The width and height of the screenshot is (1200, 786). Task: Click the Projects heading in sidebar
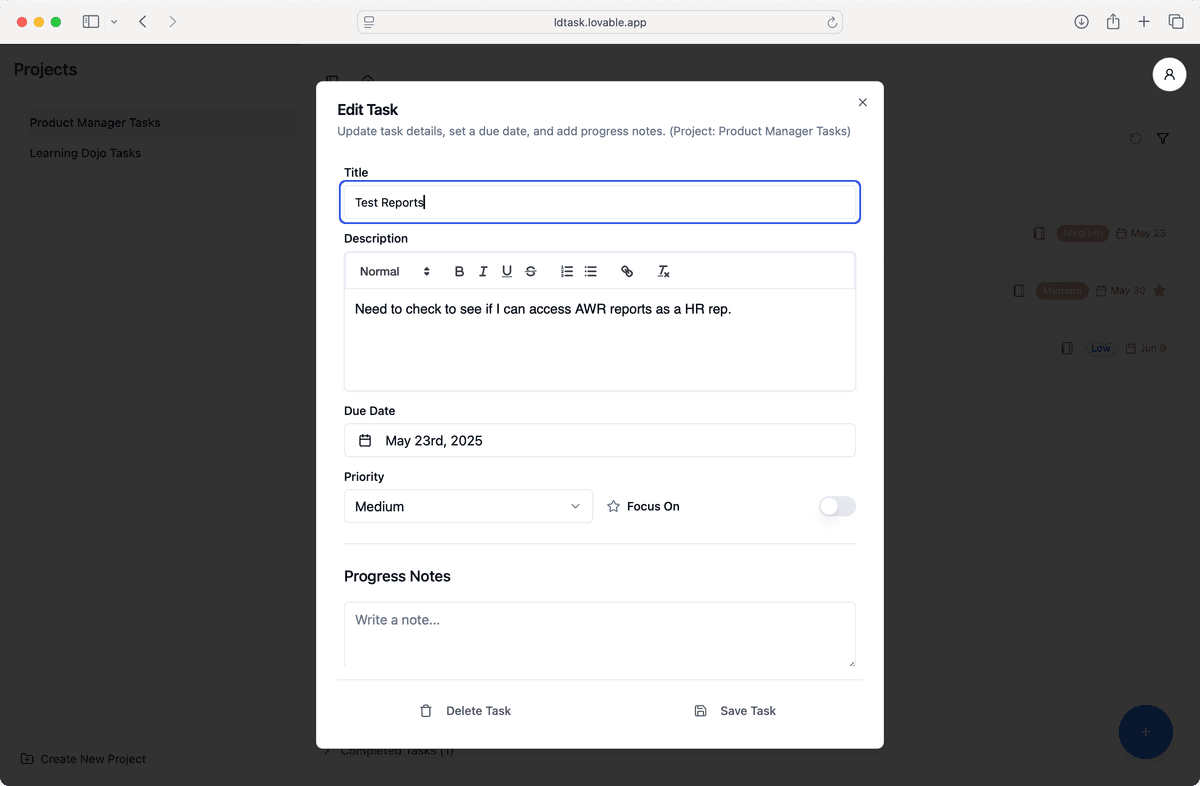[45, 70]
